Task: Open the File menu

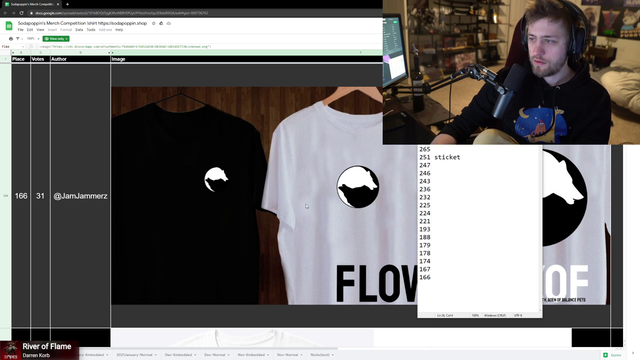Action: (20, 30)
